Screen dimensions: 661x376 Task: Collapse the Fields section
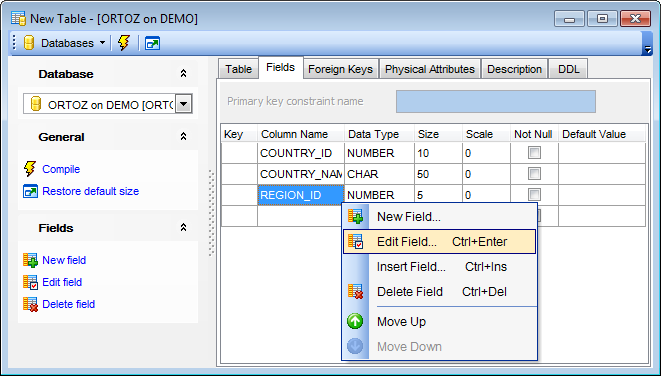click(x=183, y=228)
